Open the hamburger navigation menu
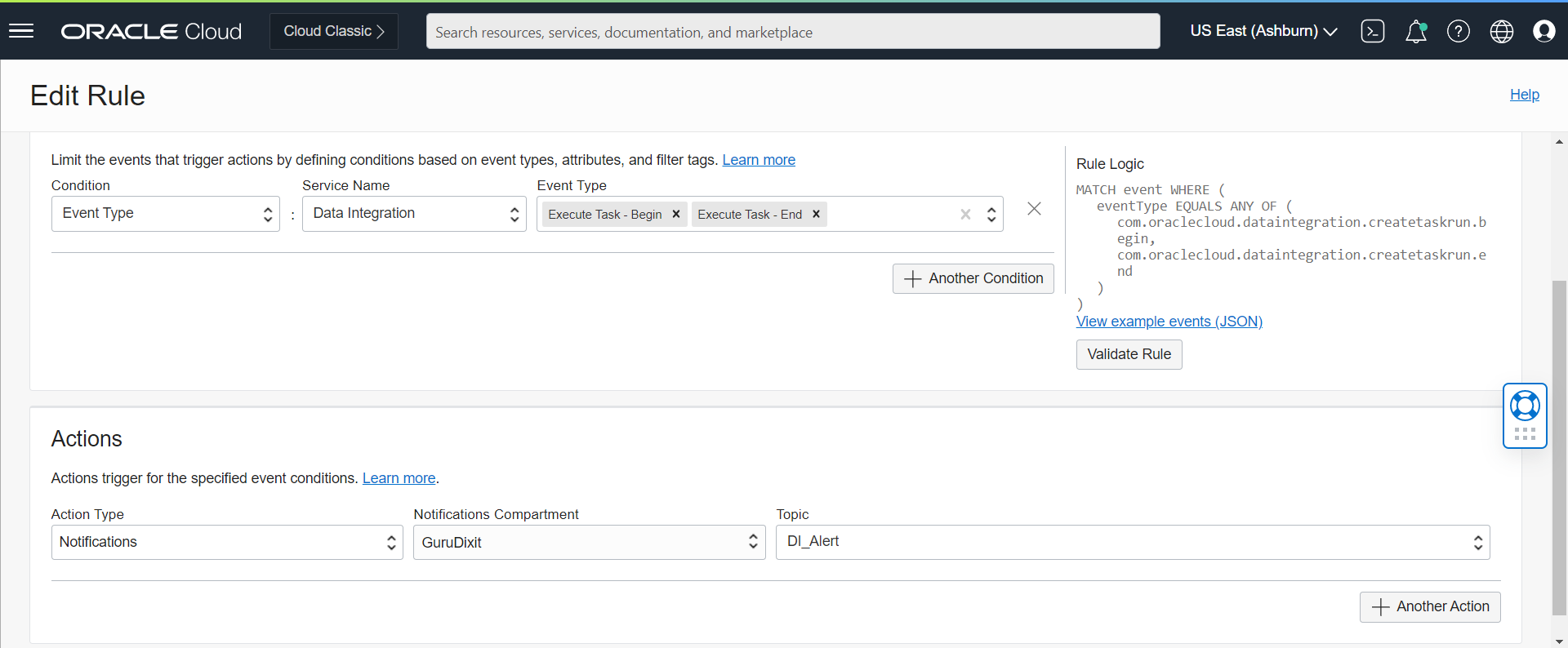The height and width of the screenshot is (648, 1568). click(21, 31)
